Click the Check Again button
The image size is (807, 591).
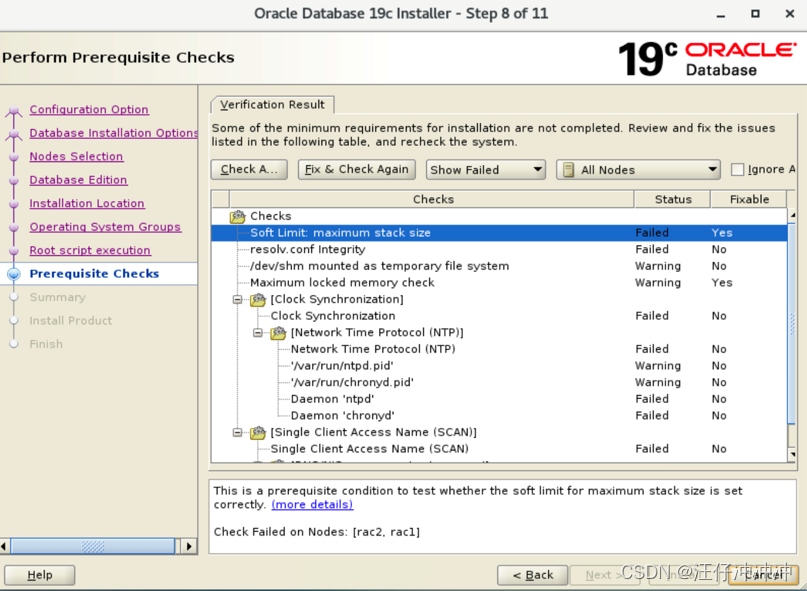(x=249, y=169)
